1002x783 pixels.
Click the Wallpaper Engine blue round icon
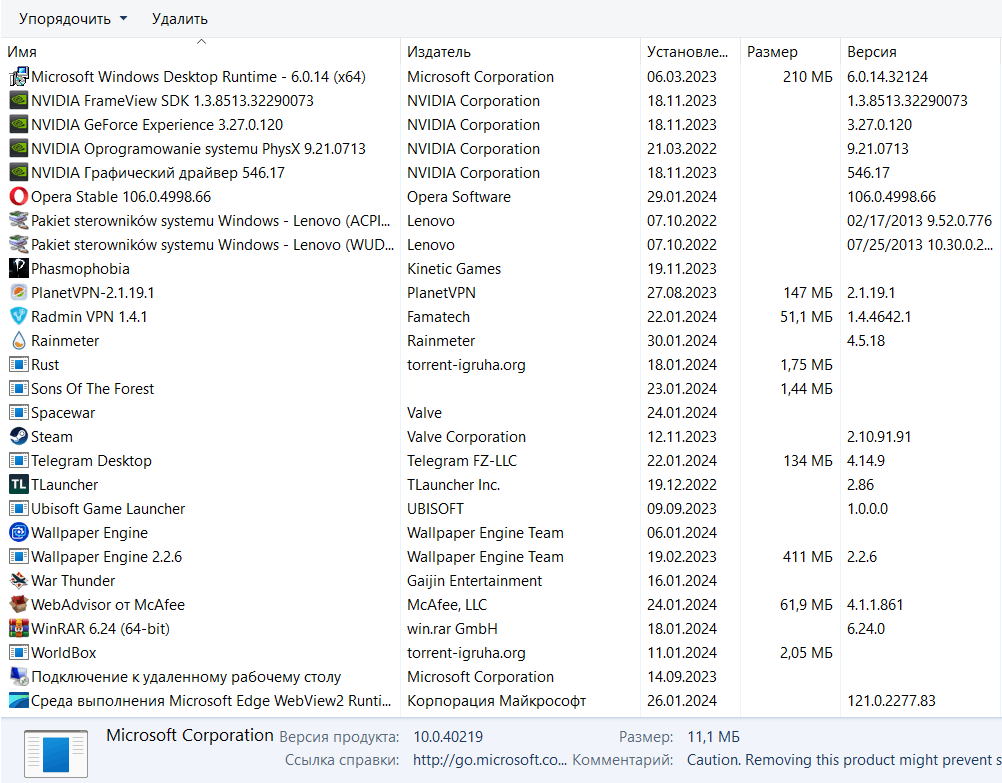(19, 532)
